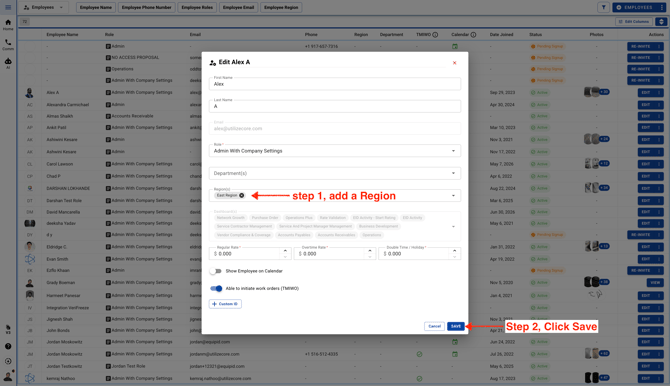Click TMIWO checkmark in kemraj Nathoo row
Image resolution: width=670 pixels, height=386 pixels.
tap(419, 378)
